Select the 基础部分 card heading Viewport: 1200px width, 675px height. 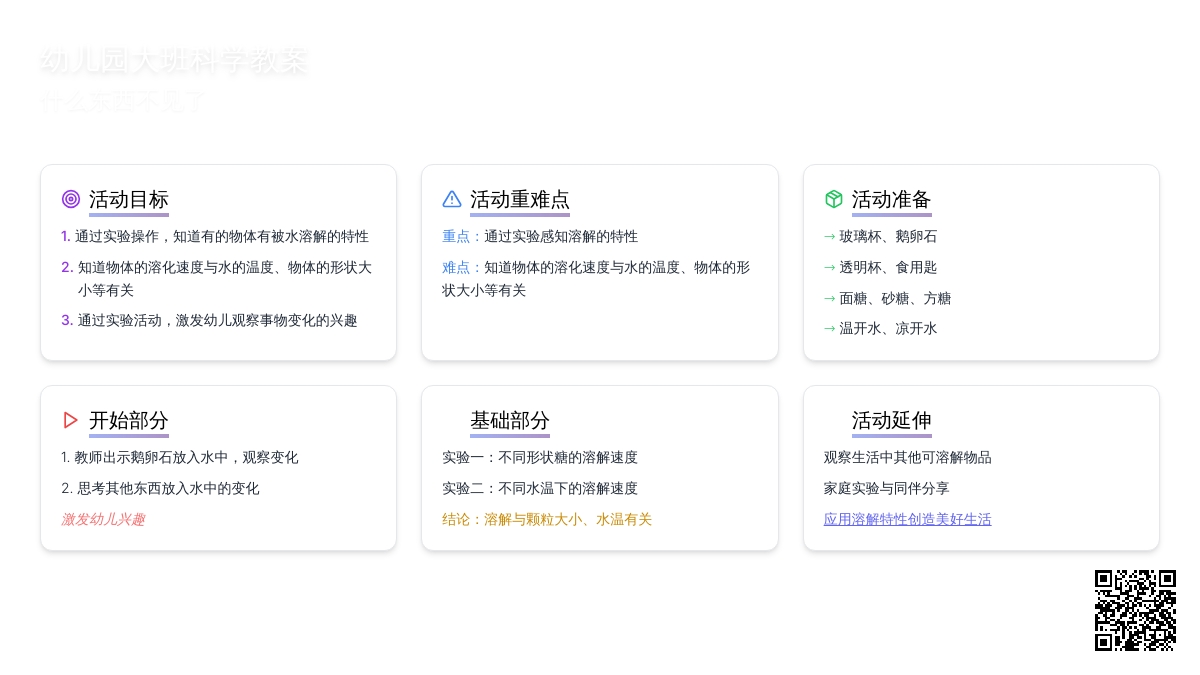(510, 420)
